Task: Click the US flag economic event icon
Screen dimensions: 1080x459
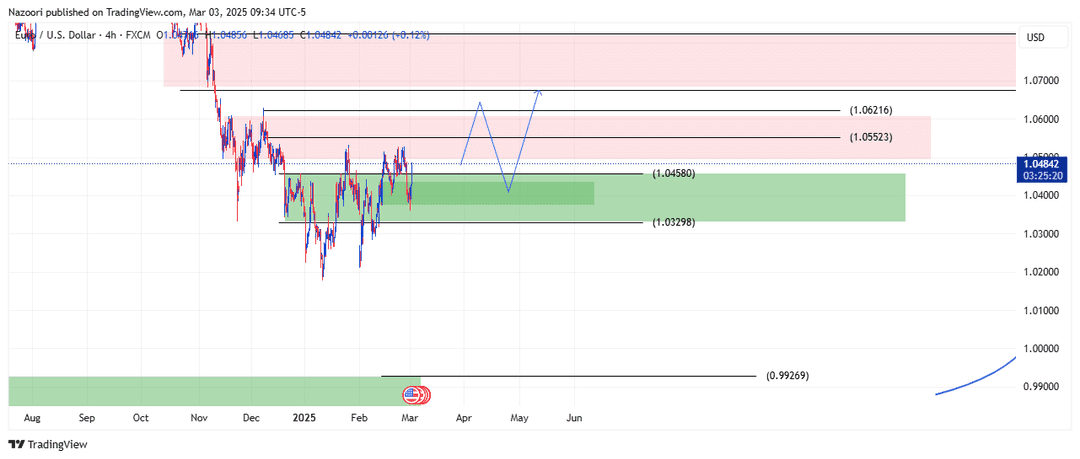Action: click(411, 395)
